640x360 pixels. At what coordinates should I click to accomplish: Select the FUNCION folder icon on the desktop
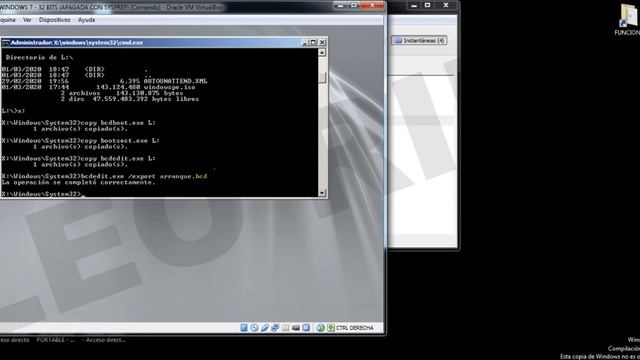(x=629, y=15)
